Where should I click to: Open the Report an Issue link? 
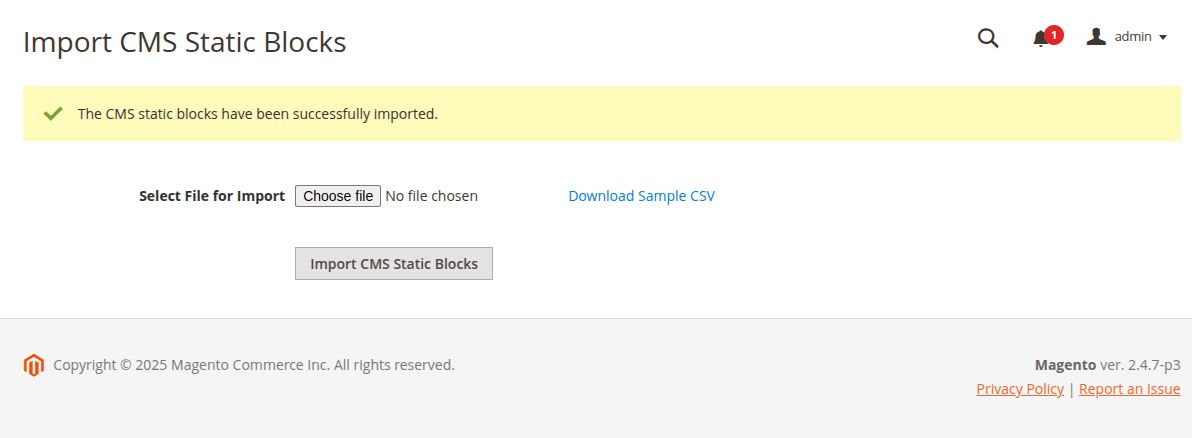point(1129,389)
